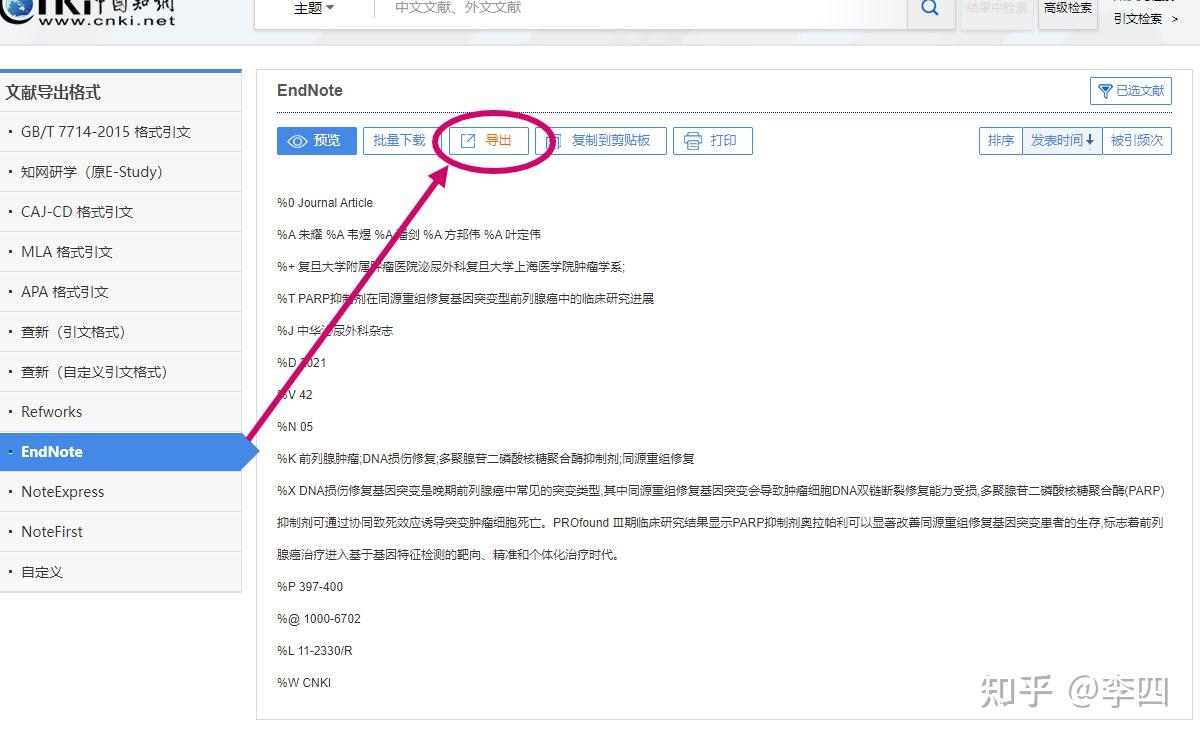1200x740 pixels.
Task: Click the CNKI logo
Action: [x=88, y=12]
